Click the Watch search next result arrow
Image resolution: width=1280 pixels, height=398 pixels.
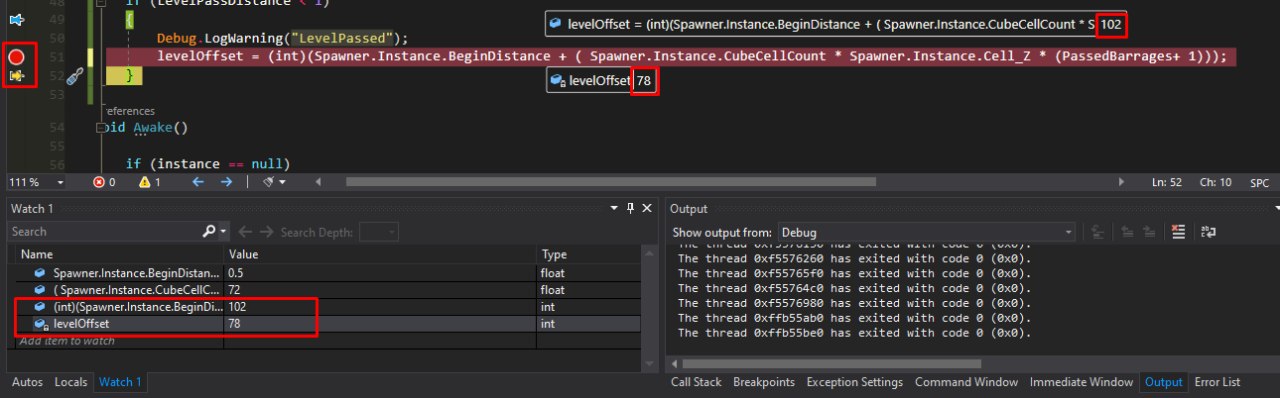coord(266,231)
